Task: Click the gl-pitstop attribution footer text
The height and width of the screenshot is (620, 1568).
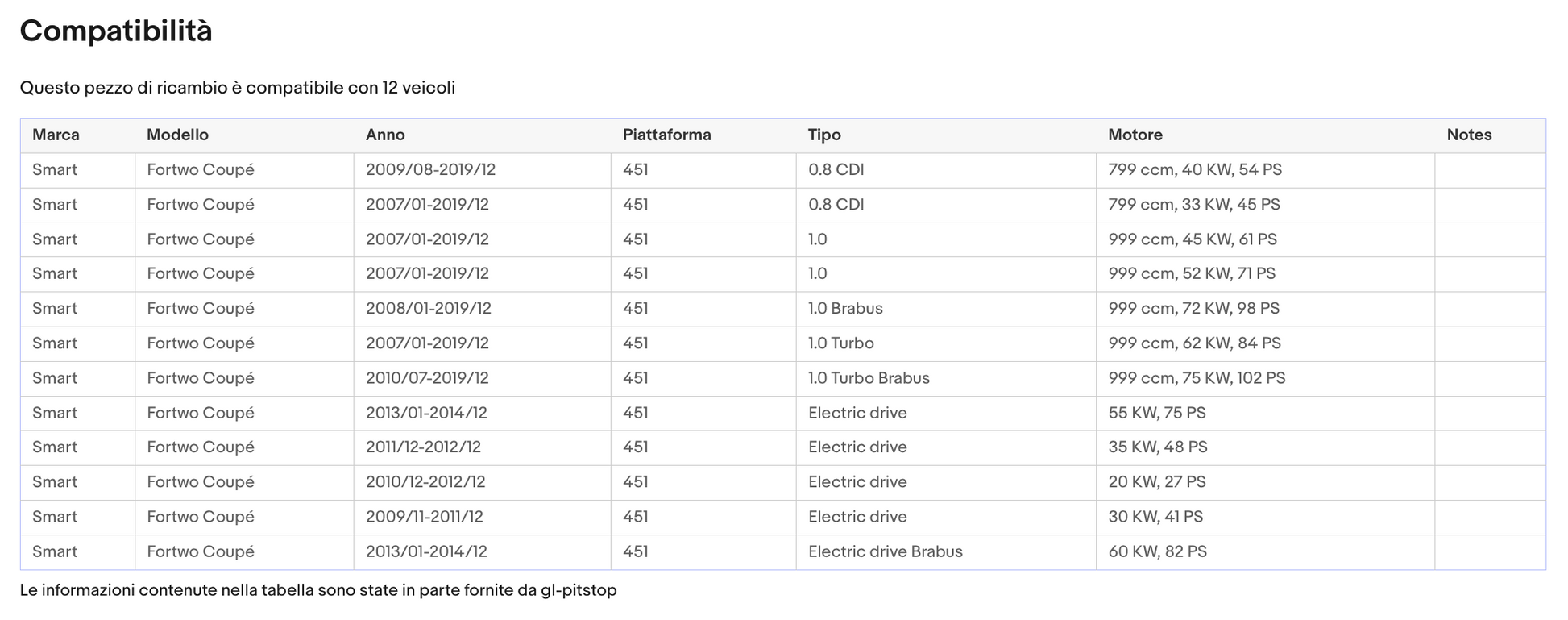Action: point(318,590)
